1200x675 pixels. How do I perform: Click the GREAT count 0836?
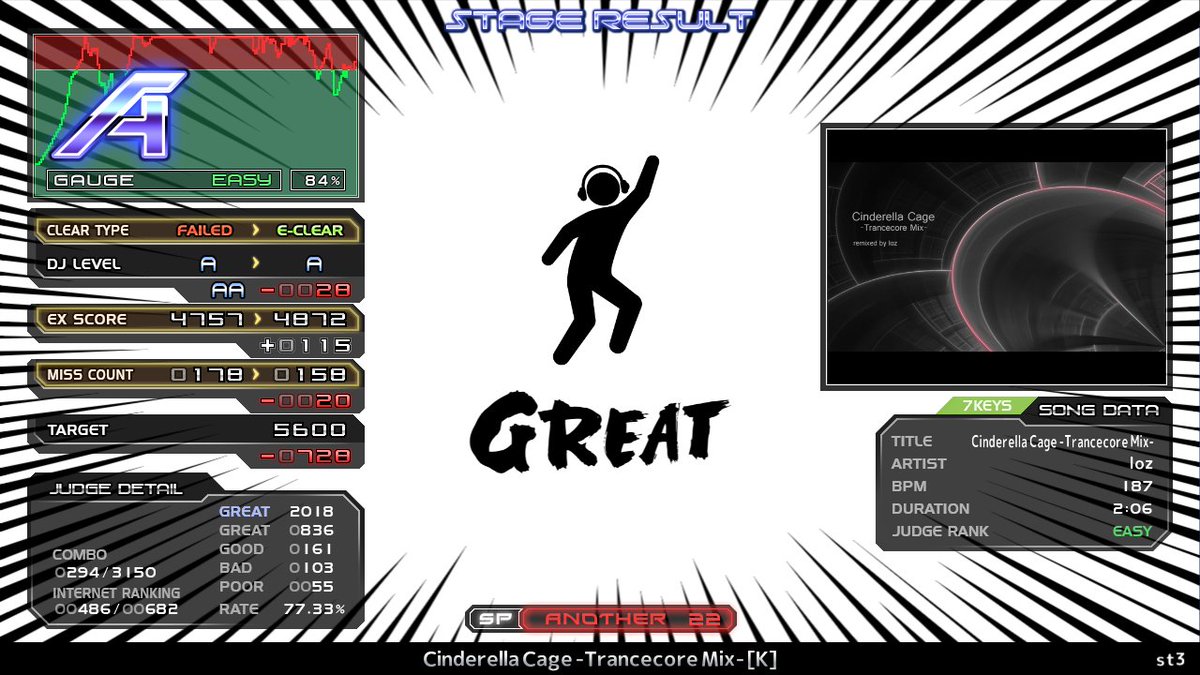[x=311, y=530]
